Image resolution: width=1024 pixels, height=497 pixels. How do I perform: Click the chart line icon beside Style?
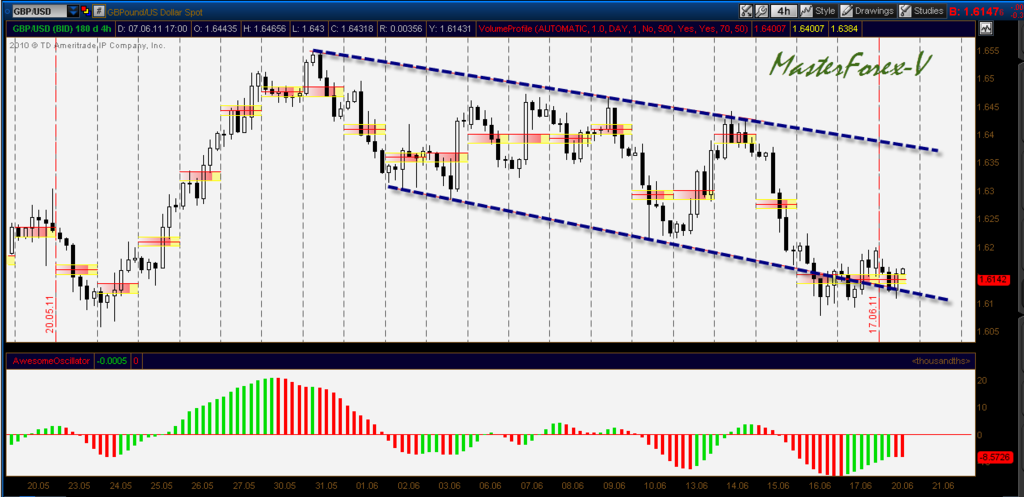(806, 11)
